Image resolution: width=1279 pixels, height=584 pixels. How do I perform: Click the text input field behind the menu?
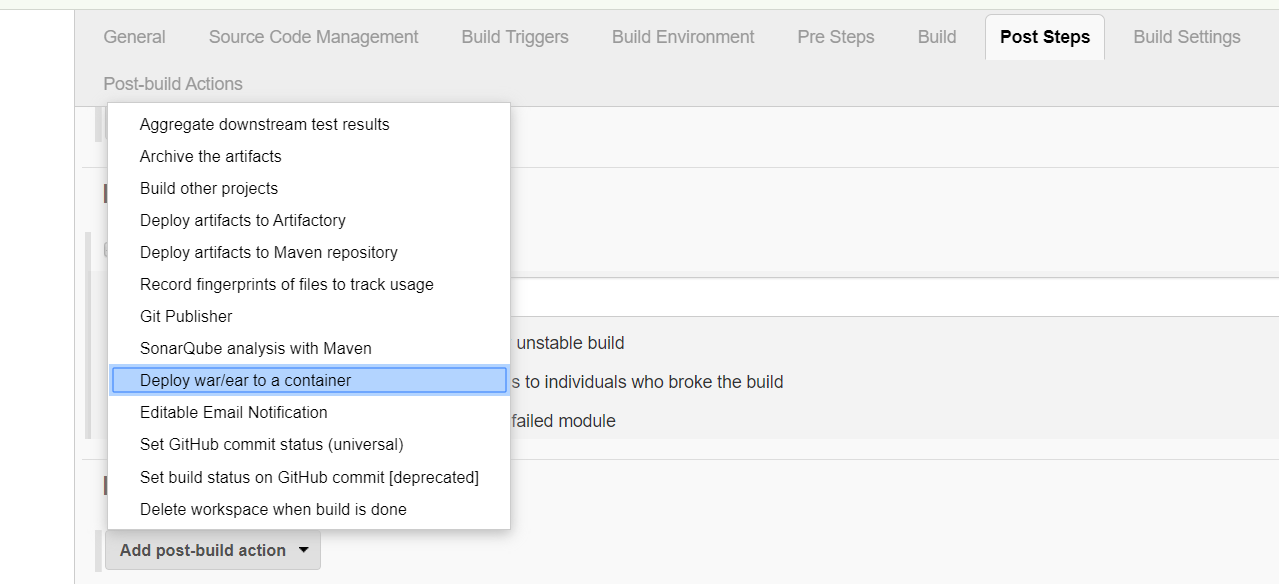pos(890,297)
